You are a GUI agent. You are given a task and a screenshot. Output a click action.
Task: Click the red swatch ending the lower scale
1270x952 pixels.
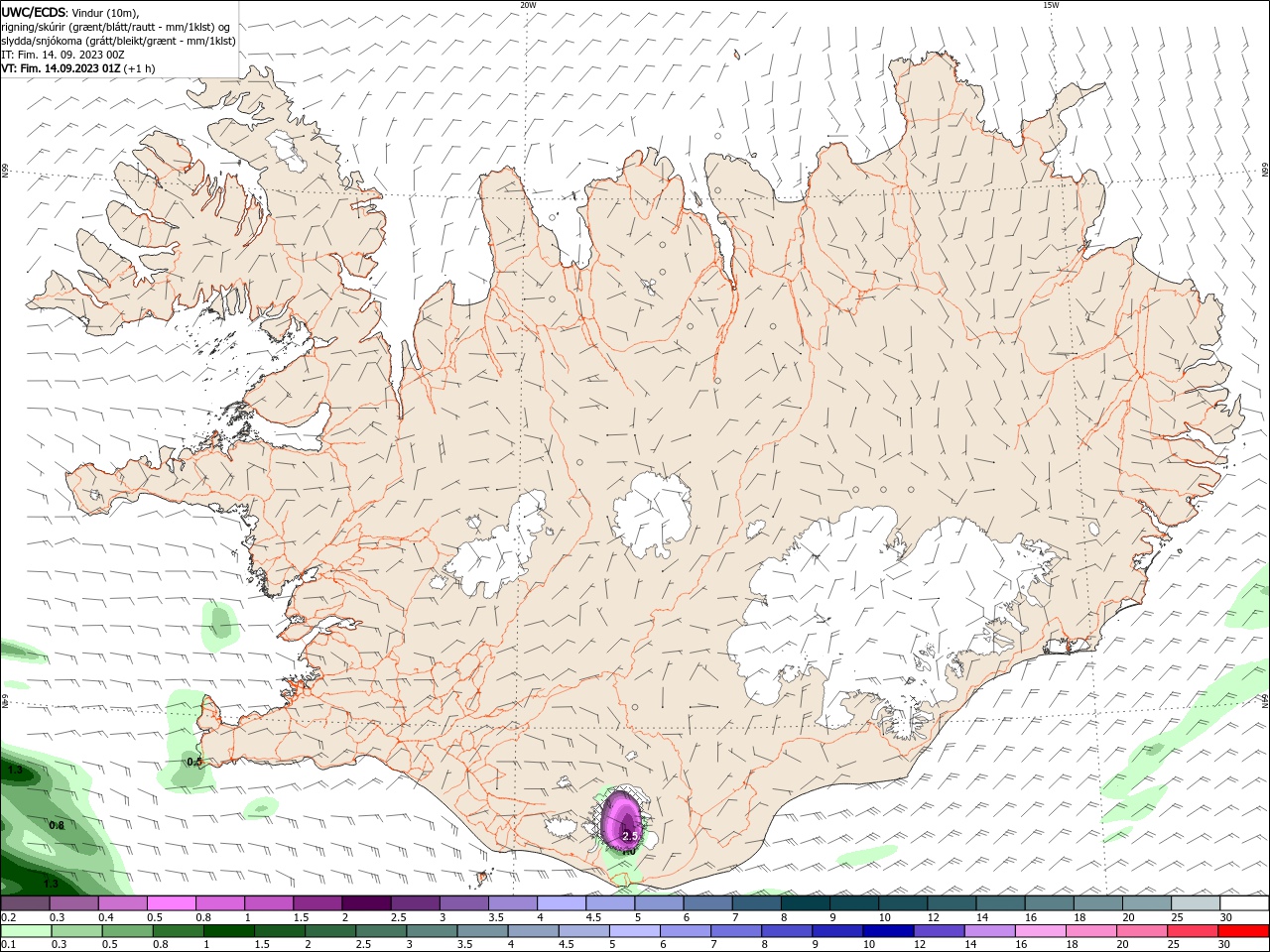pos(1244,931)
